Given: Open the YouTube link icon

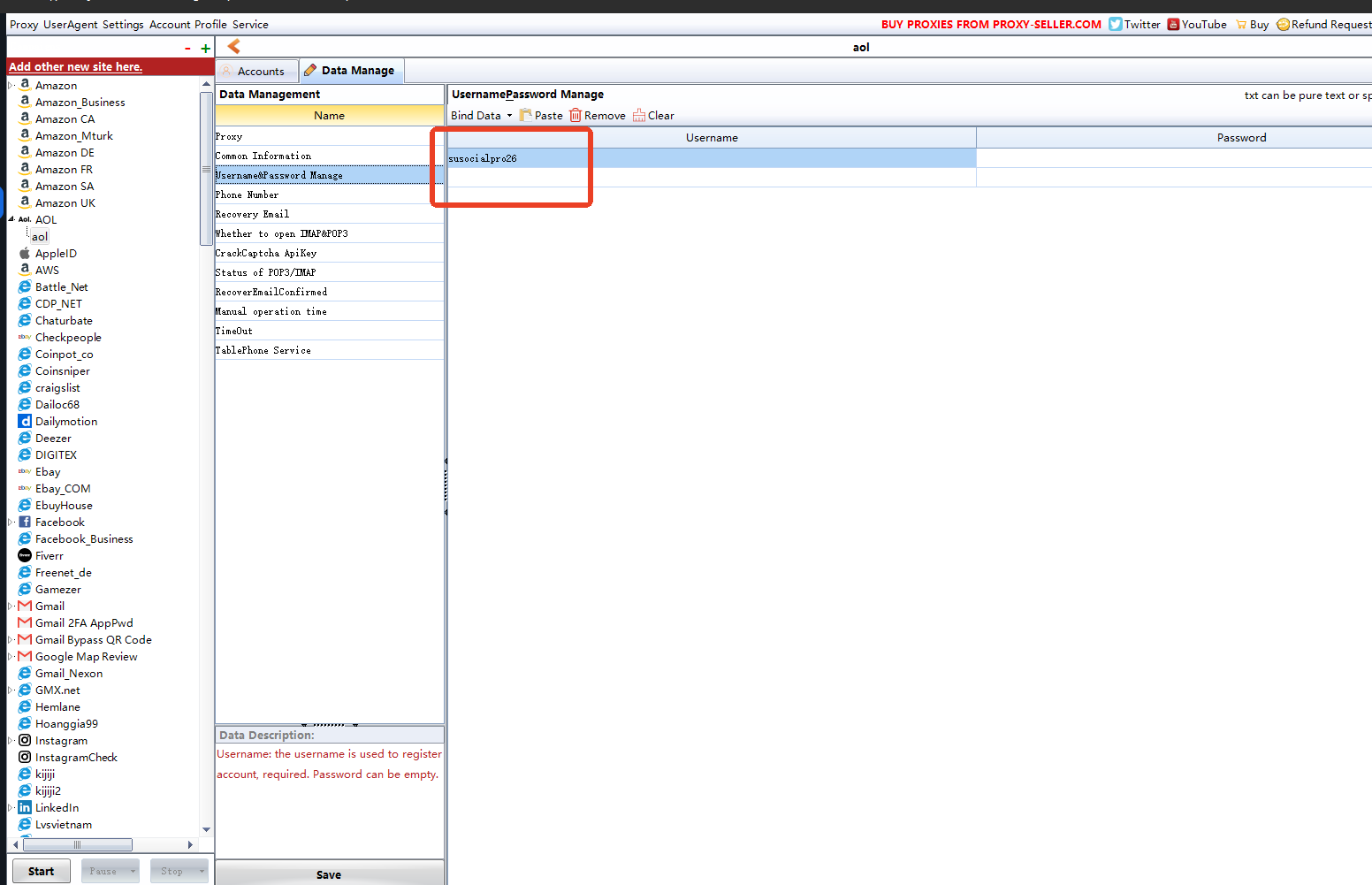Looking at the screenshot, I should [1173, 24].
